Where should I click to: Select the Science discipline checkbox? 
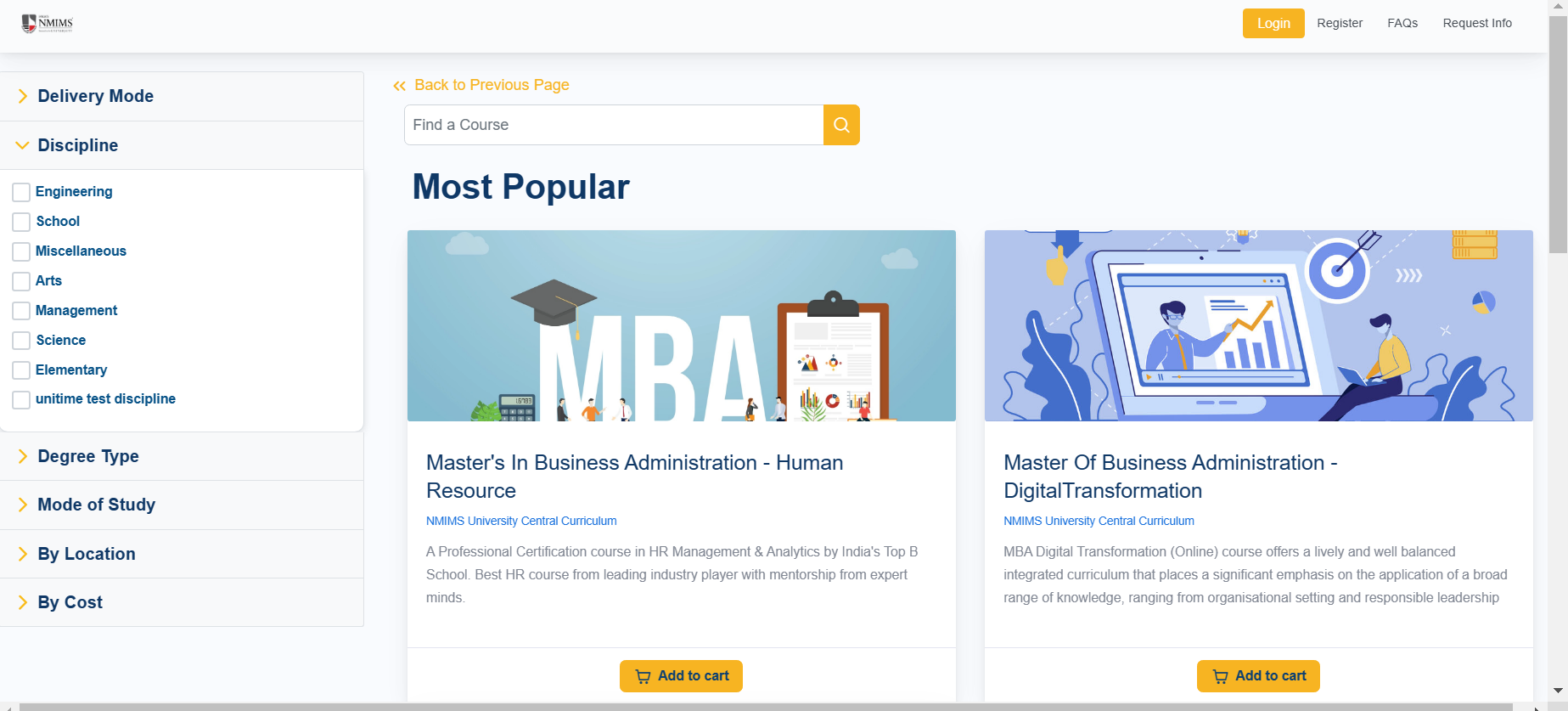[21, 341]
